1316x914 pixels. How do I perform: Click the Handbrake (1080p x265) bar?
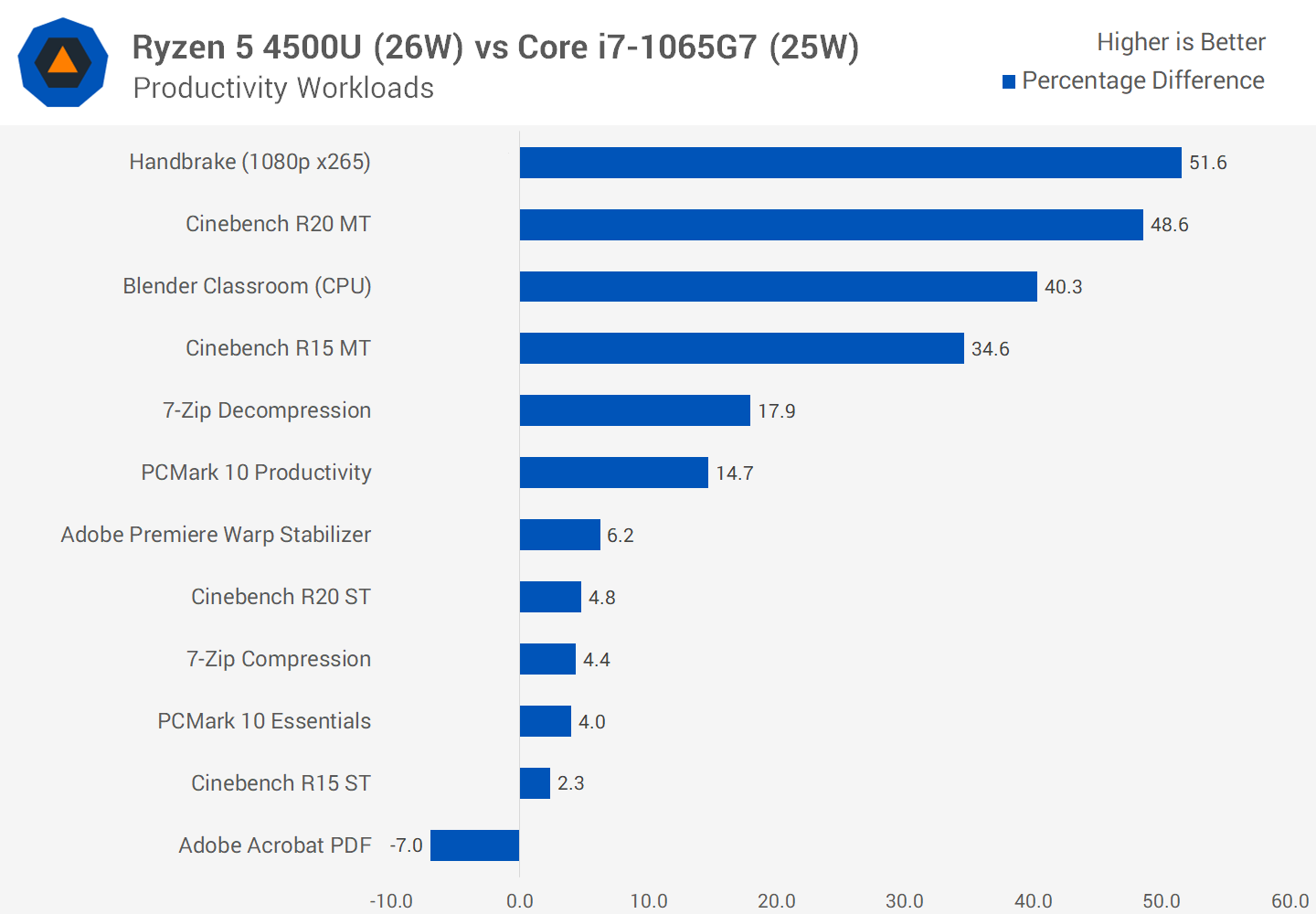(x=850, y=163)
